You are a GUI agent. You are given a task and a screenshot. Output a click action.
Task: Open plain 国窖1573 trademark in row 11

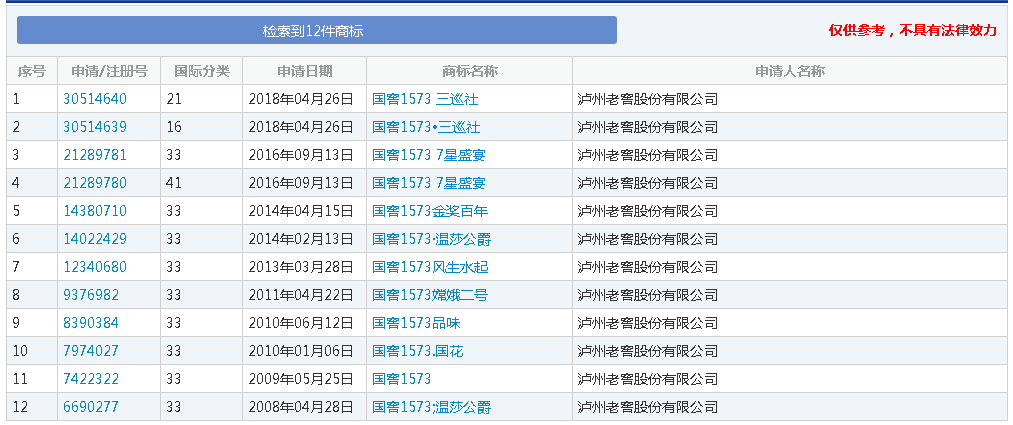click(x=401, y=379)
